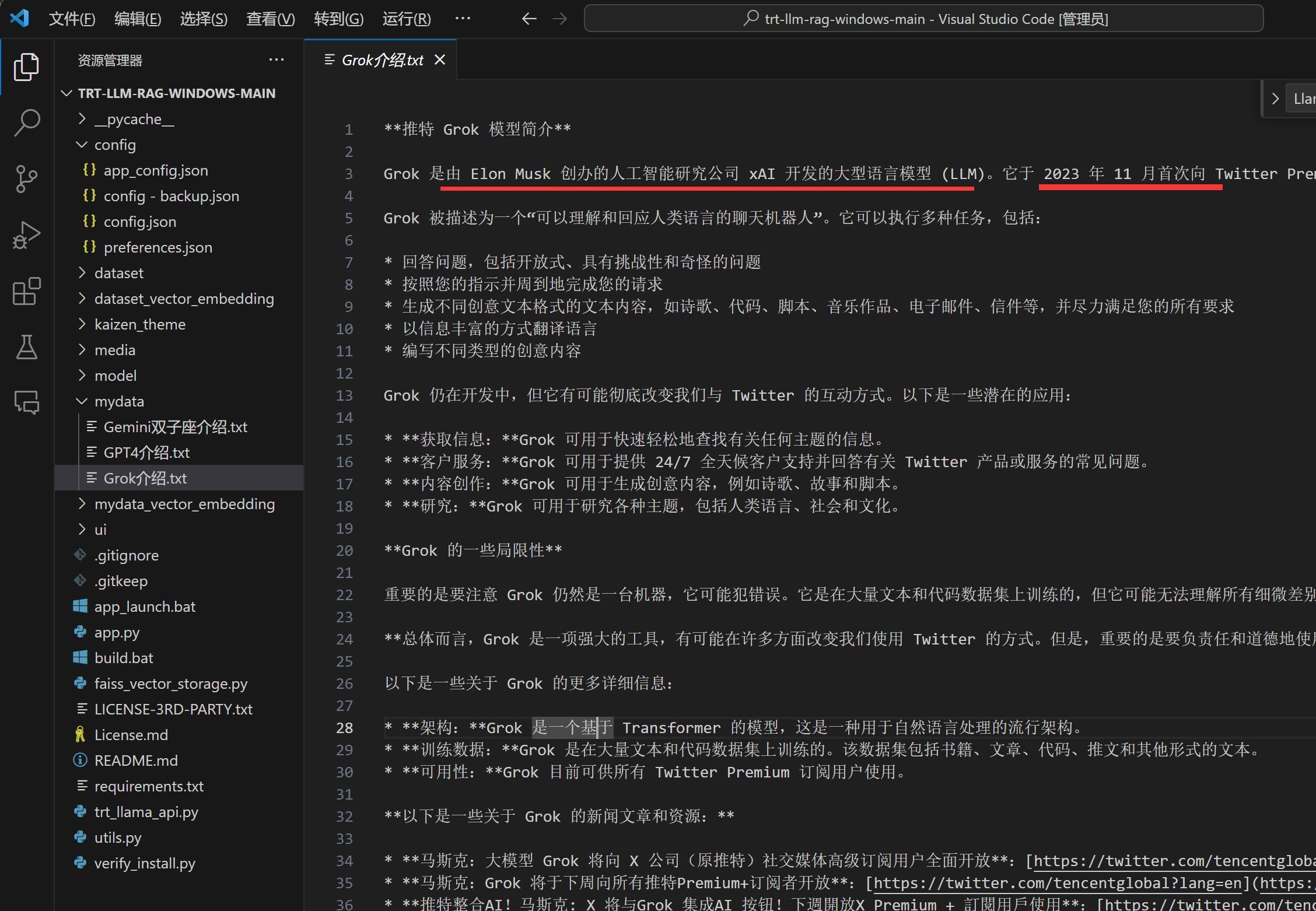The image size is (1316, 911).
Task: Open the Chat view icon in activity bar
Action: point(26,402)
